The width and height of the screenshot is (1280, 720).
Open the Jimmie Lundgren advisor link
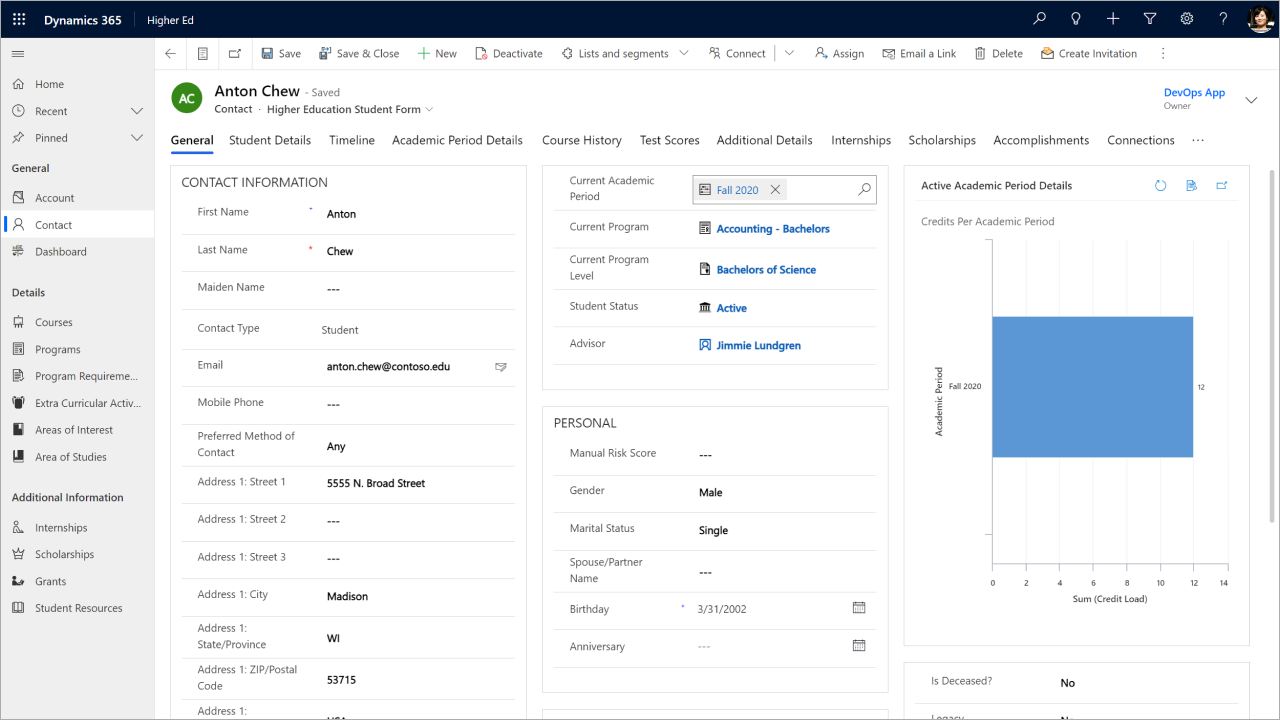pyautogui.click(x=758, y=346)
